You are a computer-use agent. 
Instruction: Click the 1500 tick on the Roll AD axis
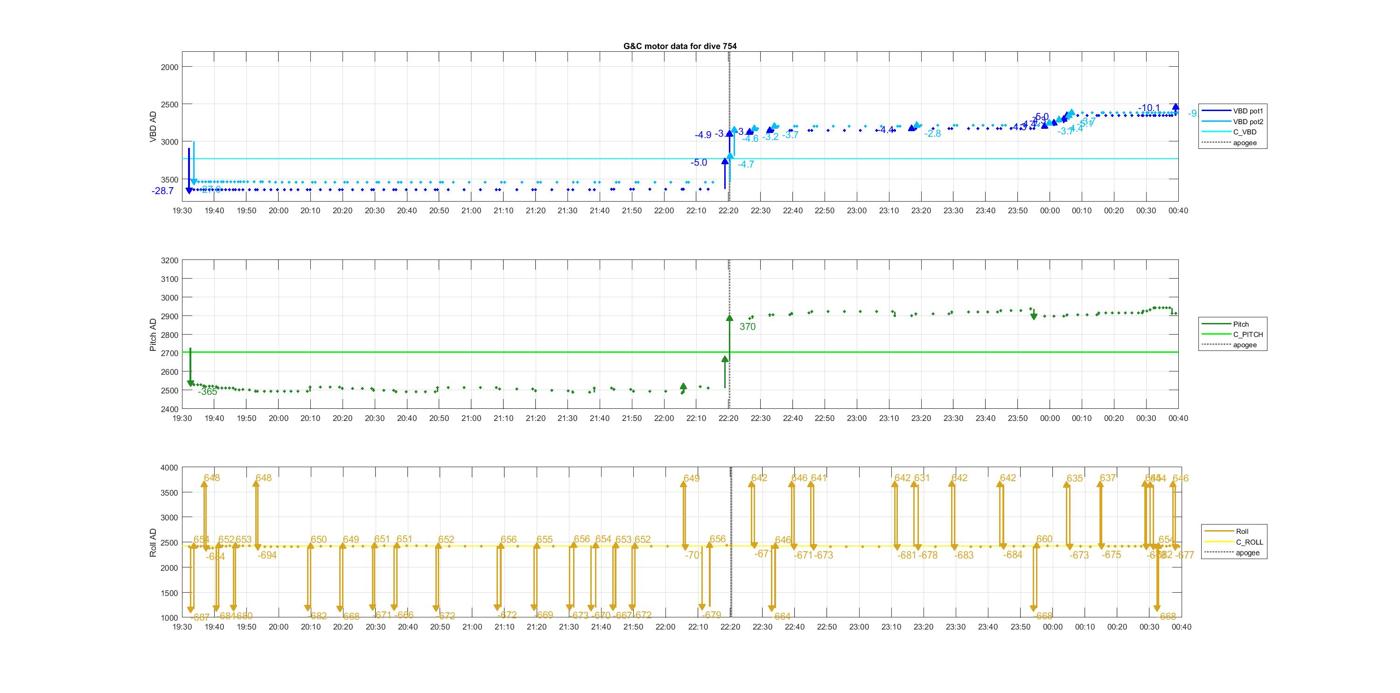pyautogui.click(x=169, y=593)
